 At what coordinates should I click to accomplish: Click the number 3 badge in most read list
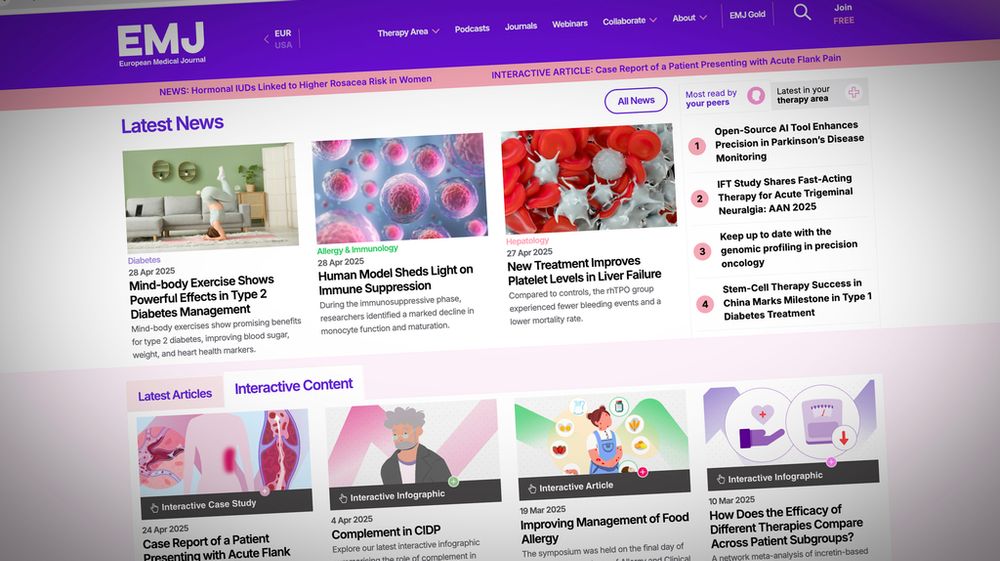[x=702, y=251]
